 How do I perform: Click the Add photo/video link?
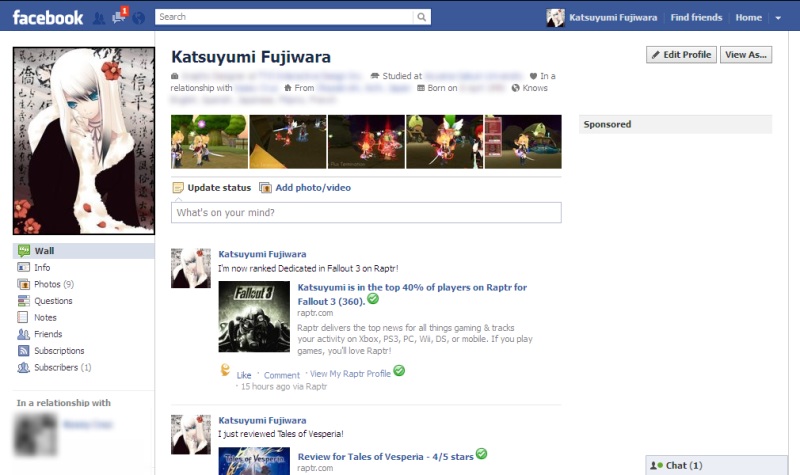pos(313,188)
